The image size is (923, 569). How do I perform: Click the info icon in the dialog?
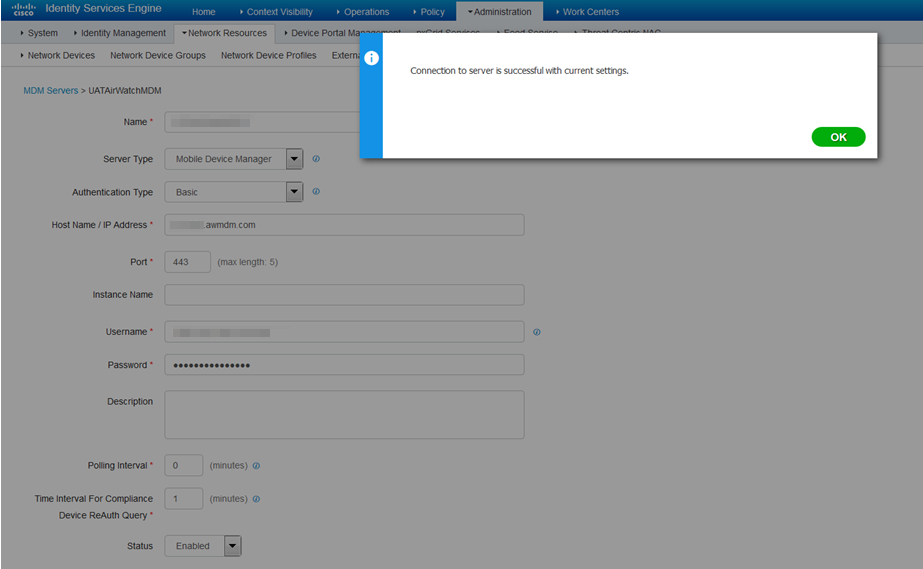371,58
